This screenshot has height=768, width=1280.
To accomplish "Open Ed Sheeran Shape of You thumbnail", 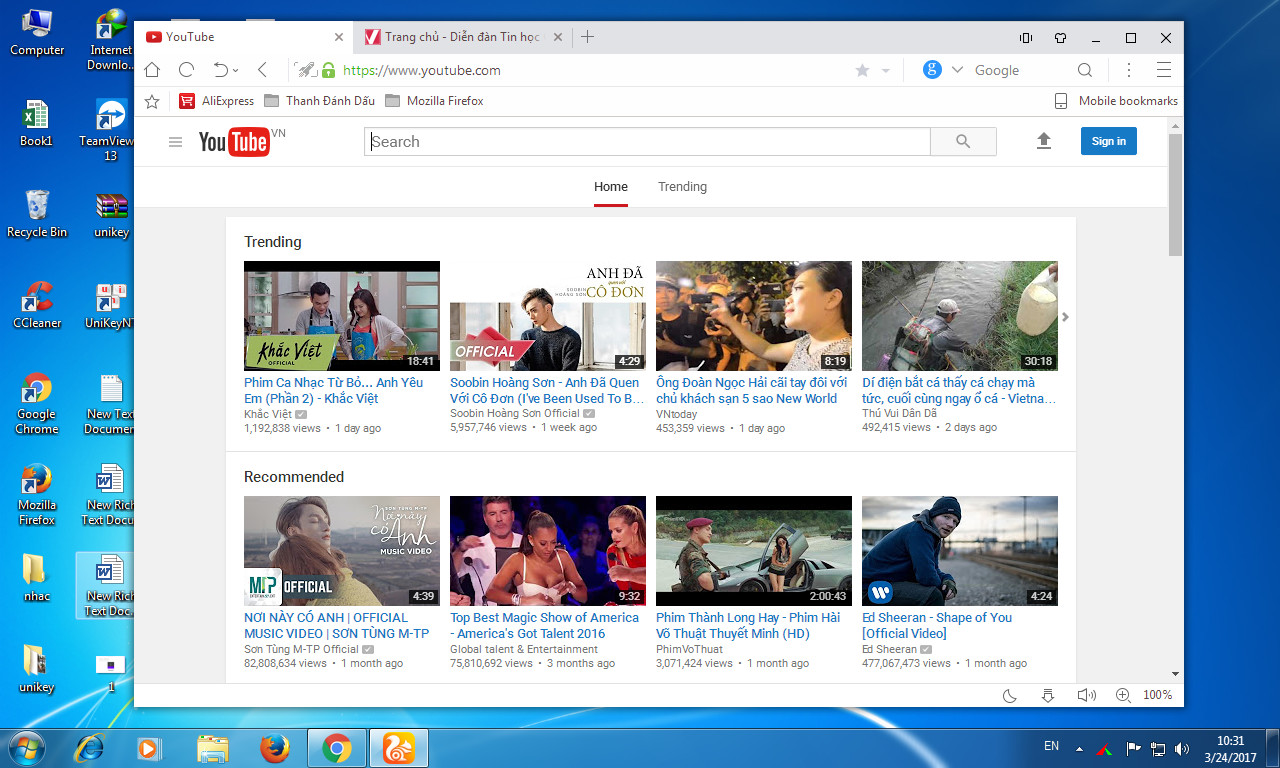I will [x=960, y=551].
